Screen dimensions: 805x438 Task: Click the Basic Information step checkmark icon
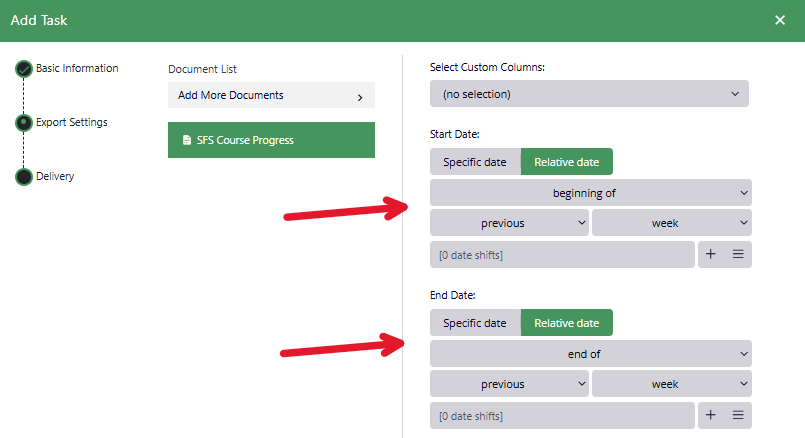pyautogui.click(x=24, y=69)
